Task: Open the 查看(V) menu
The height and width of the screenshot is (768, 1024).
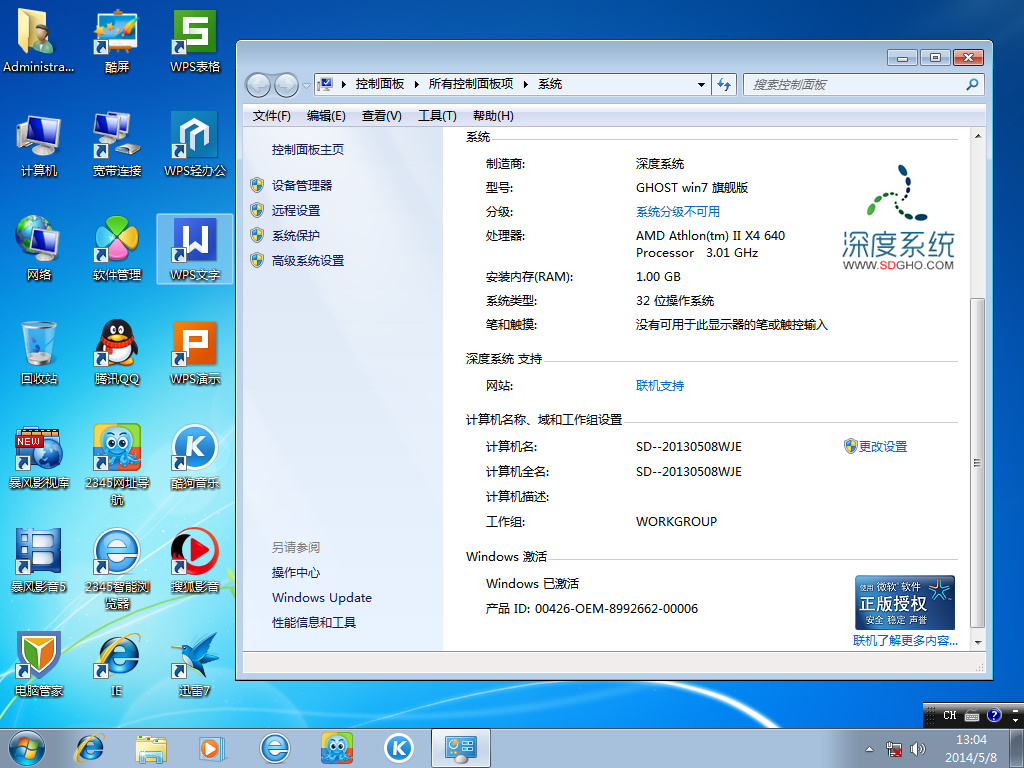Action: click(x=381, y=116)
